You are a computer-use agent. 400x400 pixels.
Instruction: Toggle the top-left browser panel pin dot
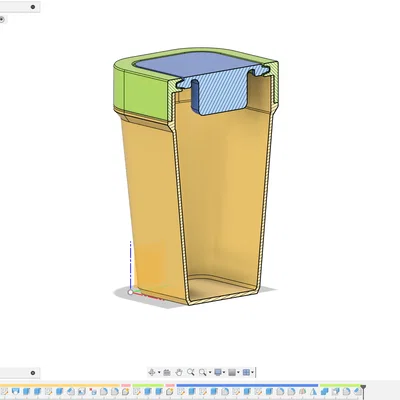33,7
